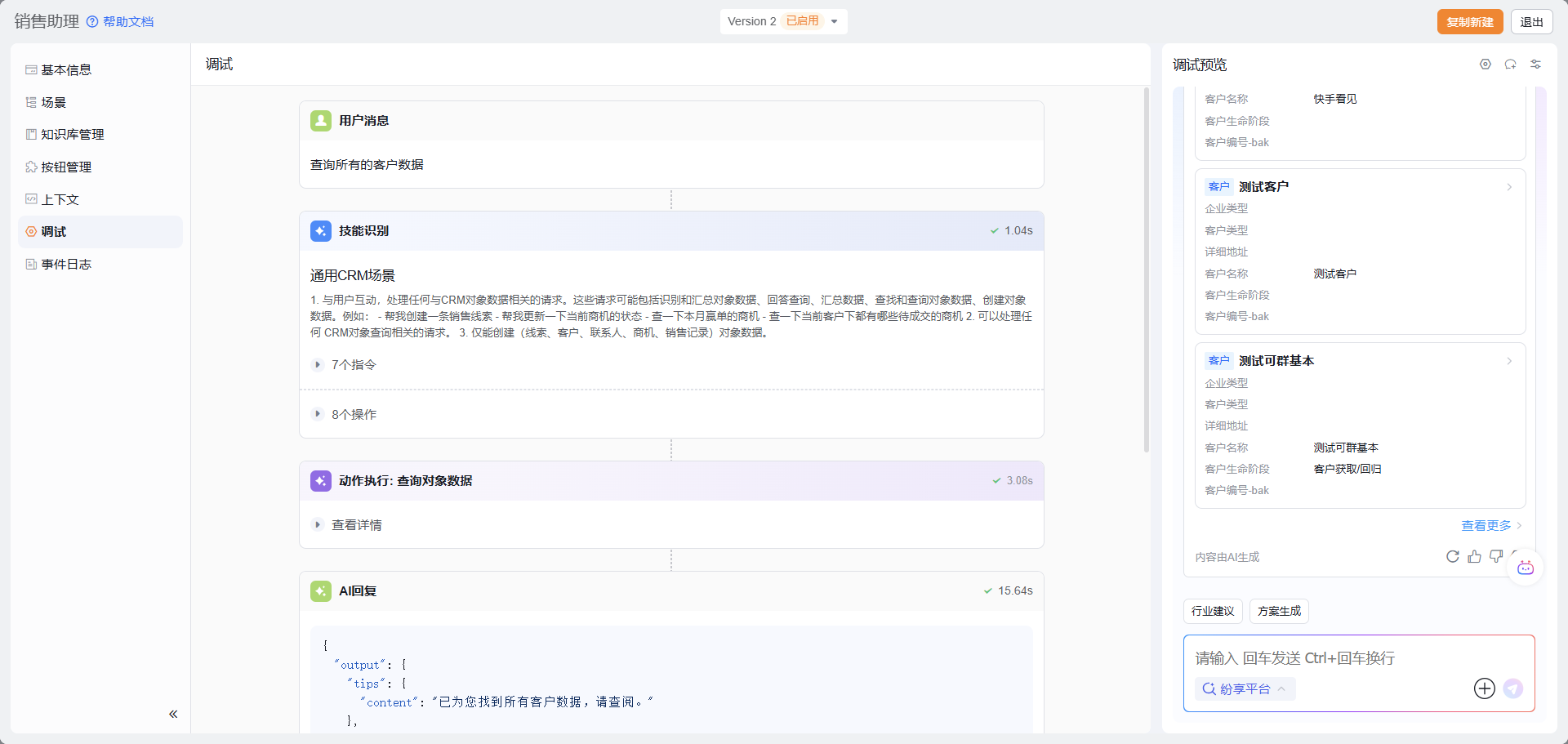Collapse the left sidebar with double chevron
This screenshot has height=744, width=1568.
tap(173, 714)
